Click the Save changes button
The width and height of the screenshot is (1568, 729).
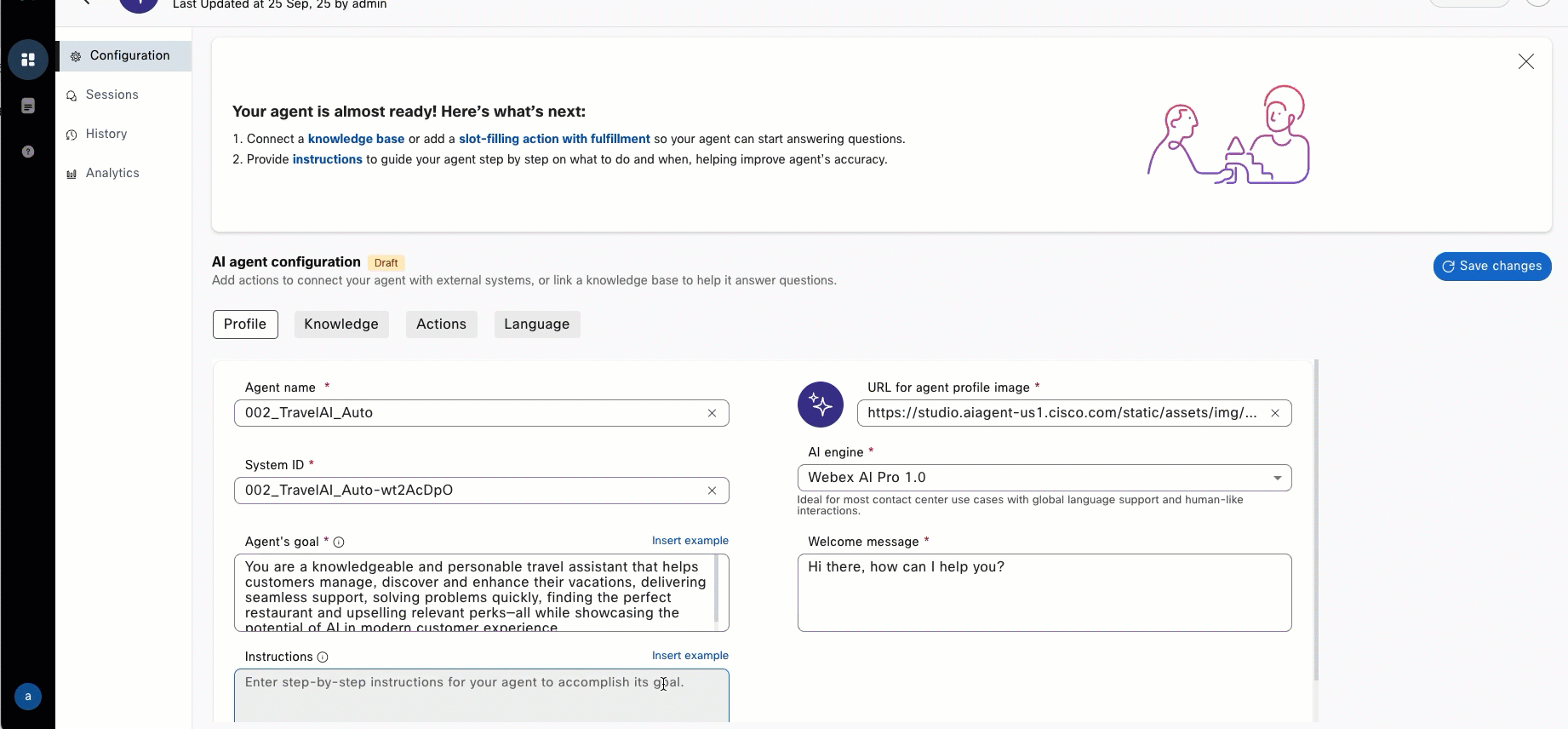point(1491,267)
